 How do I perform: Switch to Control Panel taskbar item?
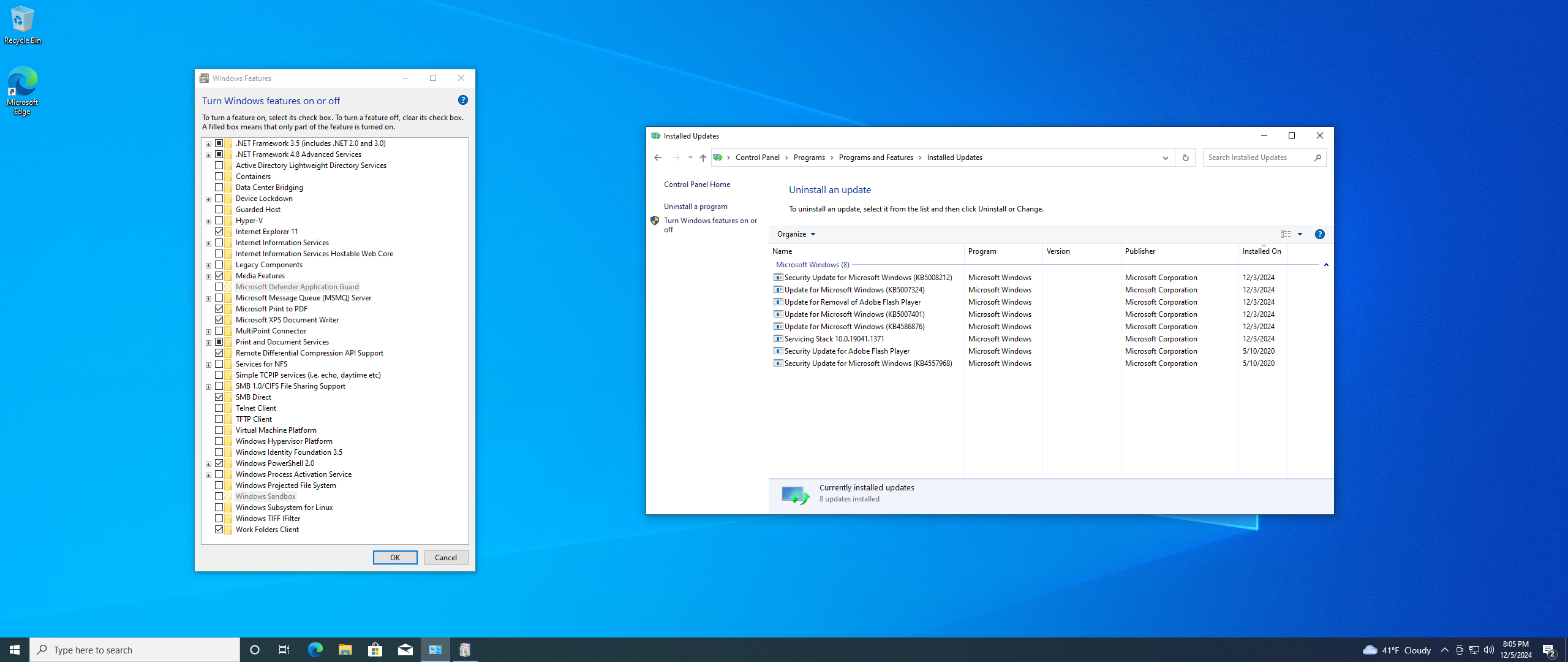[x=435, y=650]
